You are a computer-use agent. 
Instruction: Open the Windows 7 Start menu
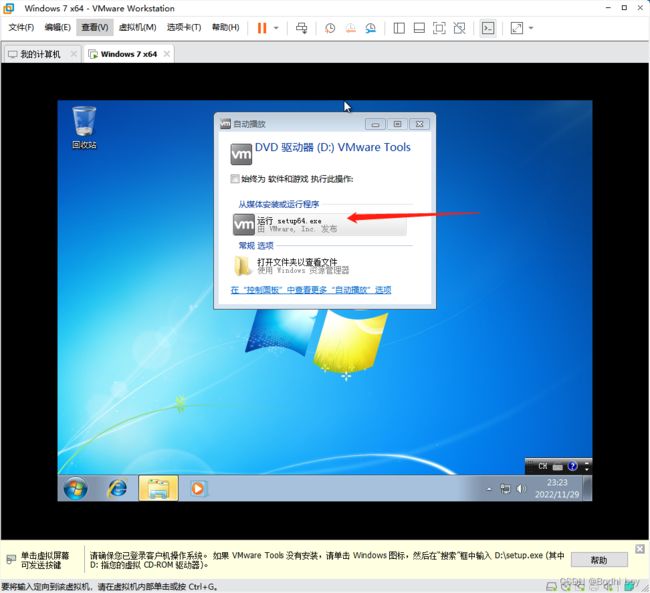click(x=75, y=488)
